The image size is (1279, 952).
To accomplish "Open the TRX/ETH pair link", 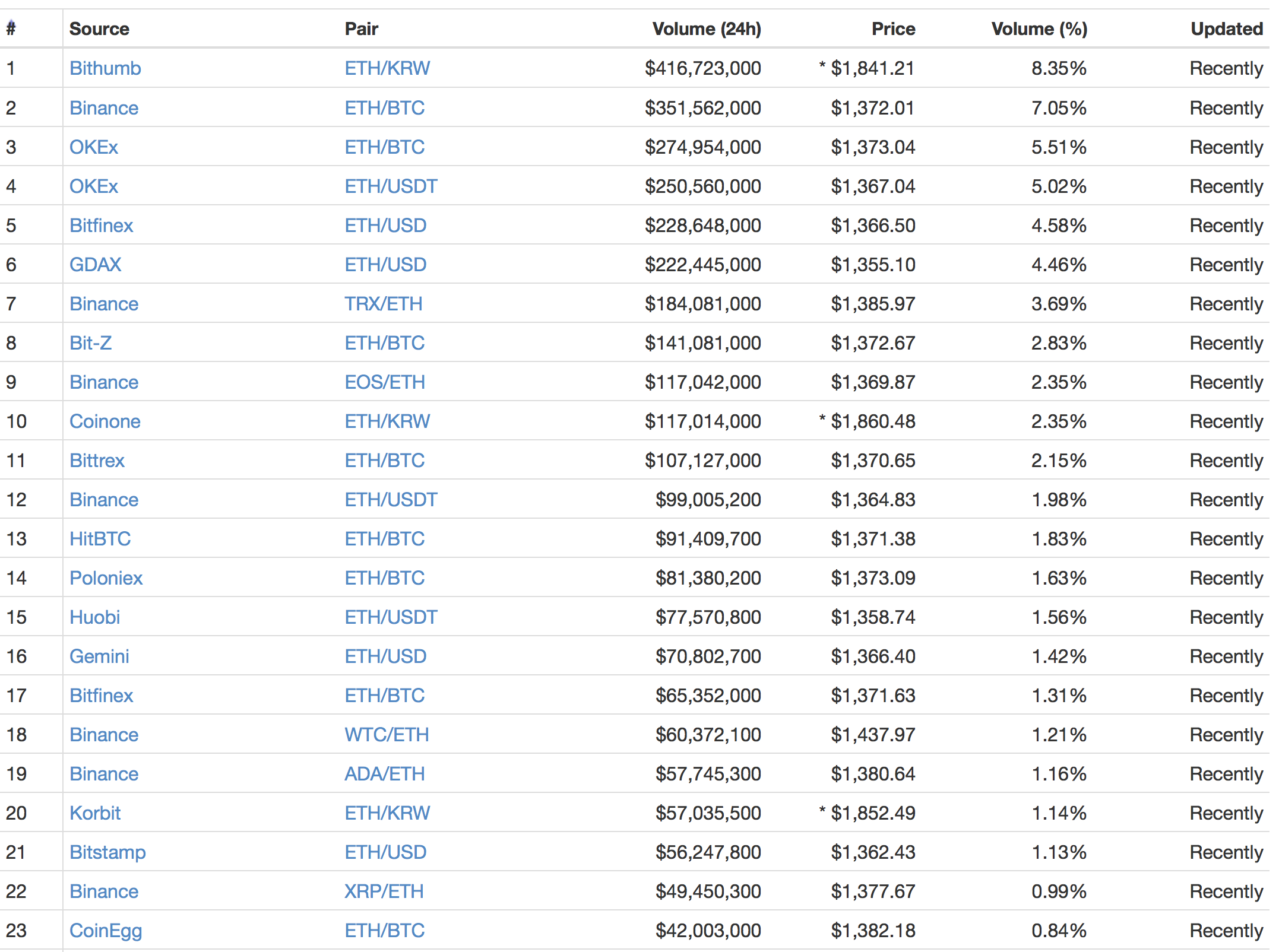I will [x=384, y=304].
